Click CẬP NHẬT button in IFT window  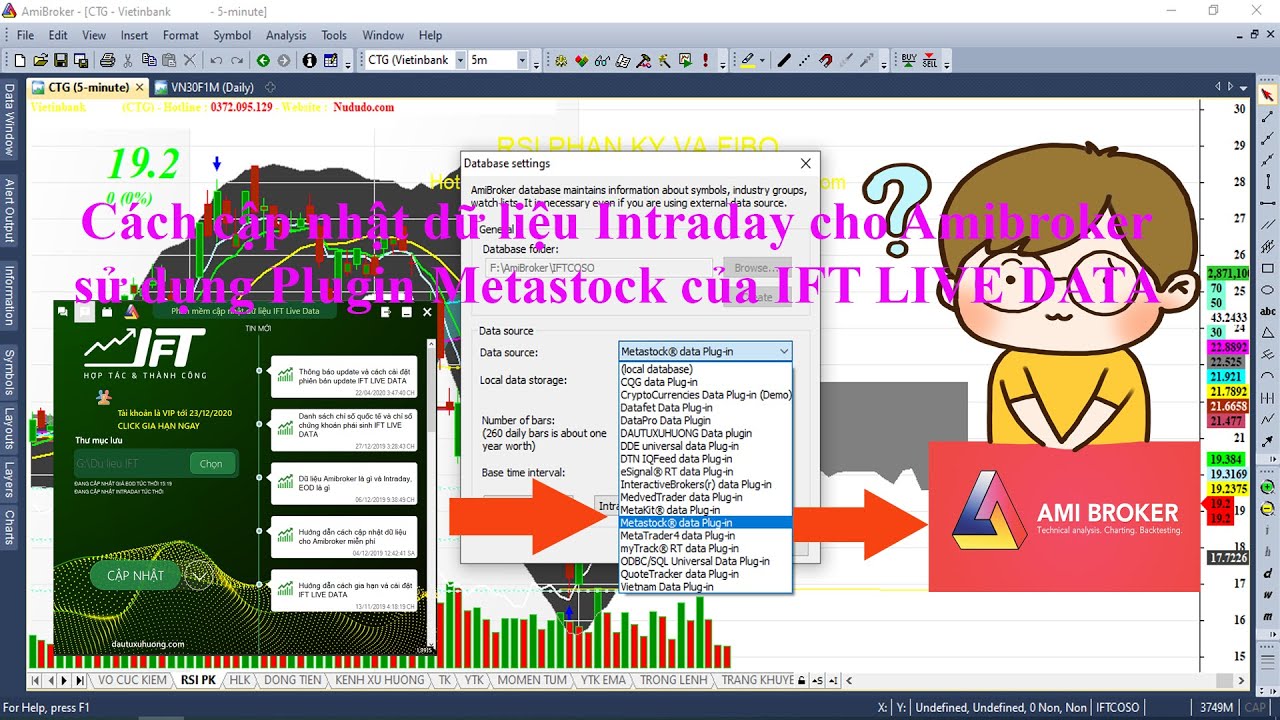point(135,575)
